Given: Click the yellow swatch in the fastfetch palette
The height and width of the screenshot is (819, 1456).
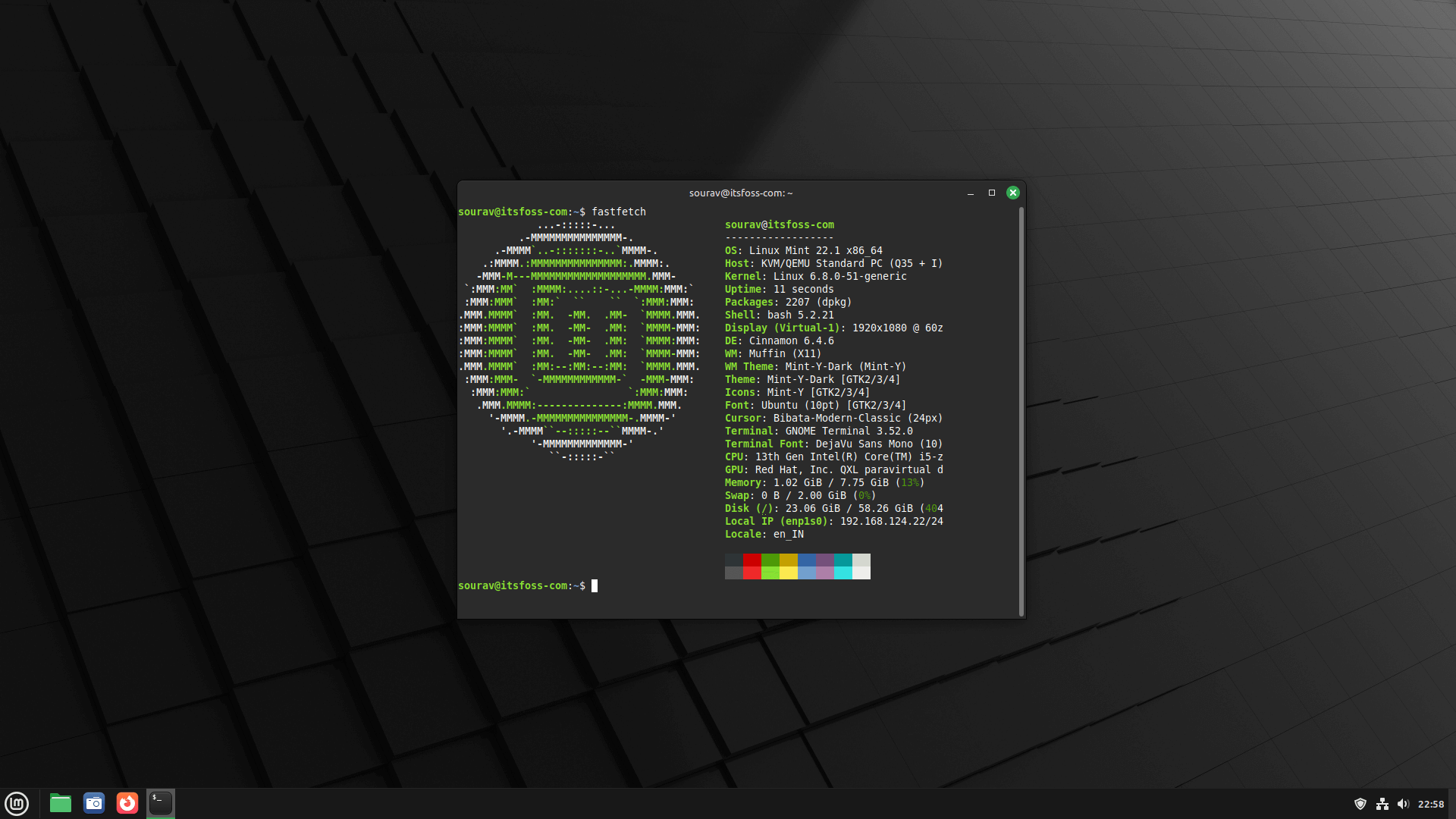Looking at the screenshot, I should point(789,566).
